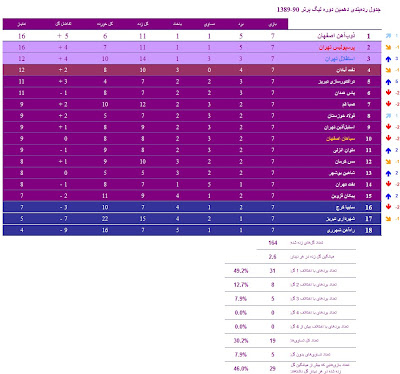Click the yellow team name in rank 10
This screenshot has height=374, width=400.
[341, 139]
